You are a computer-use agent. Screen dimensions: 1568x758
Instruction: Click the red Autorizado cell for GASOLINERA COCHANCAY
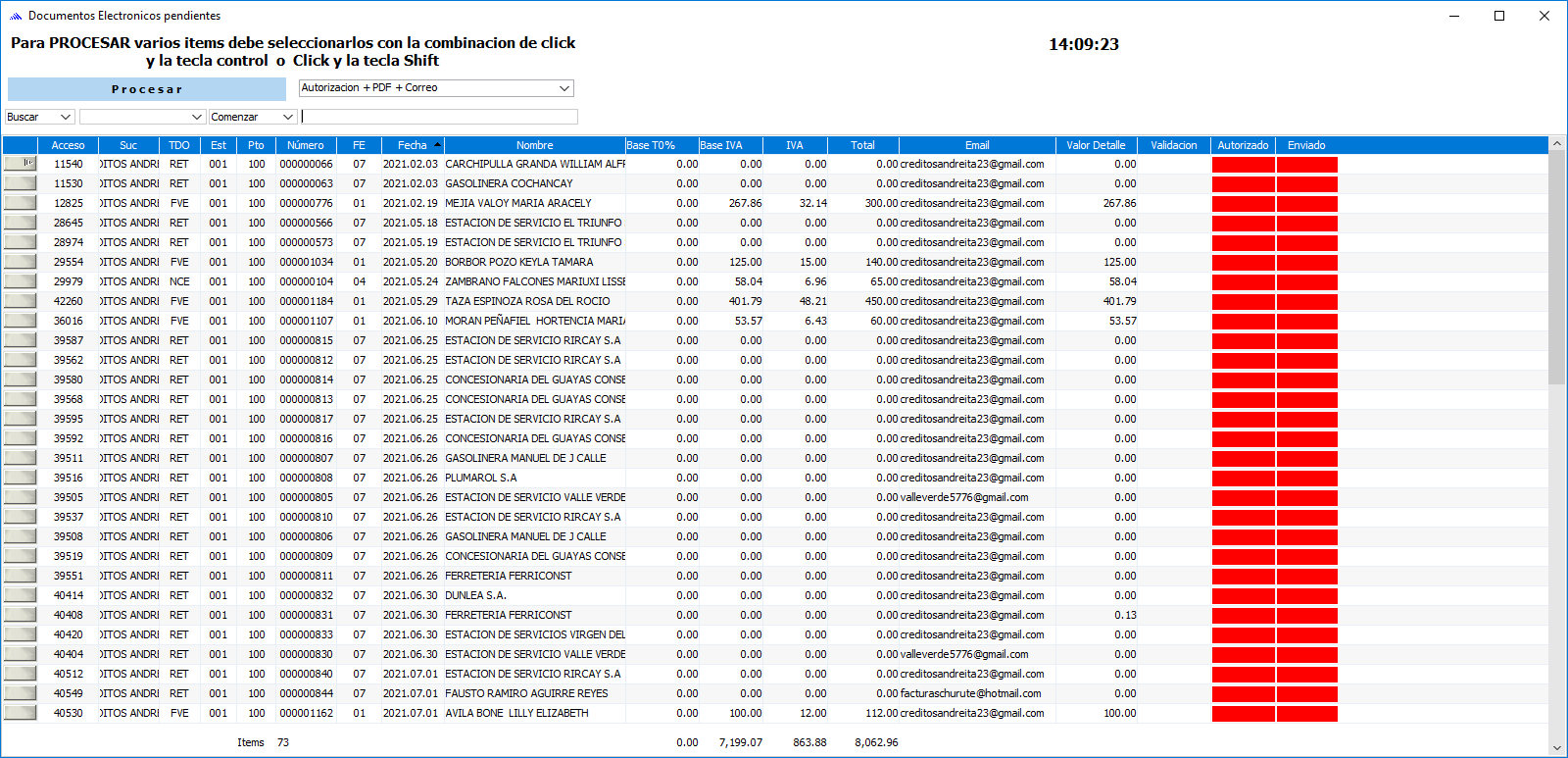(x=1243, y=183)
